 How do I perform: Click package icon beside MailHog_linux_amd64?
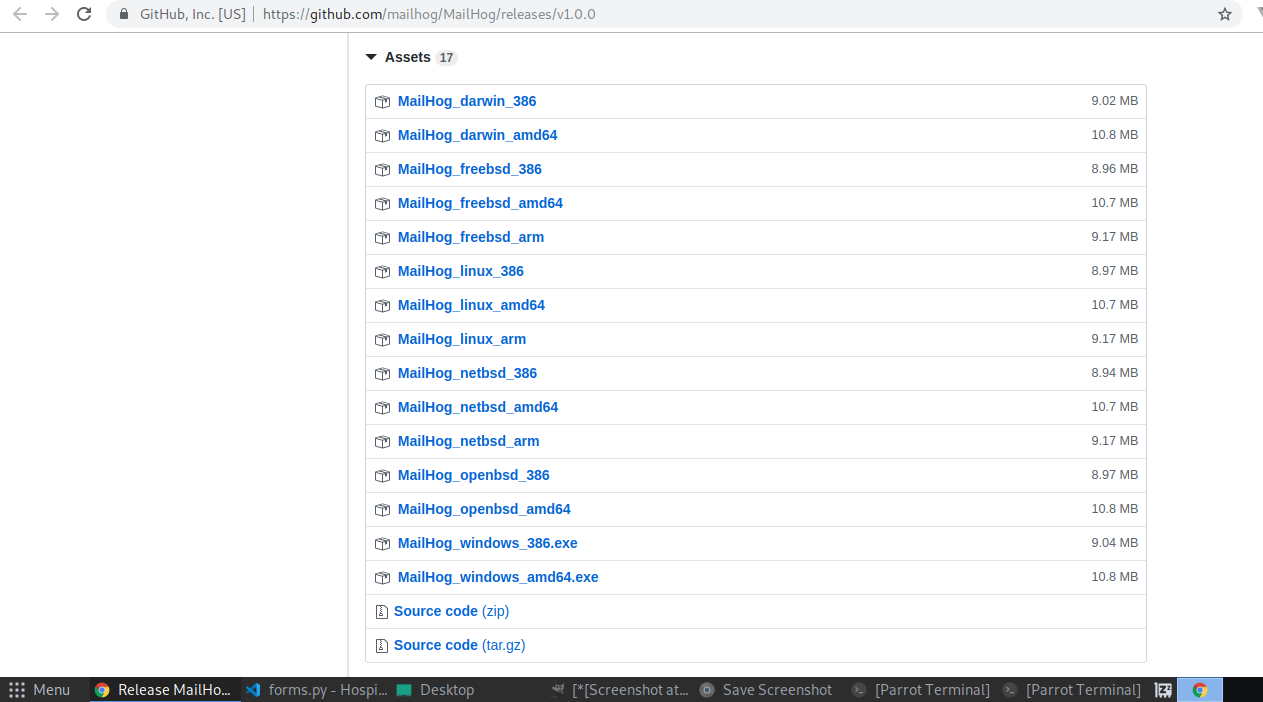point(382,306)
